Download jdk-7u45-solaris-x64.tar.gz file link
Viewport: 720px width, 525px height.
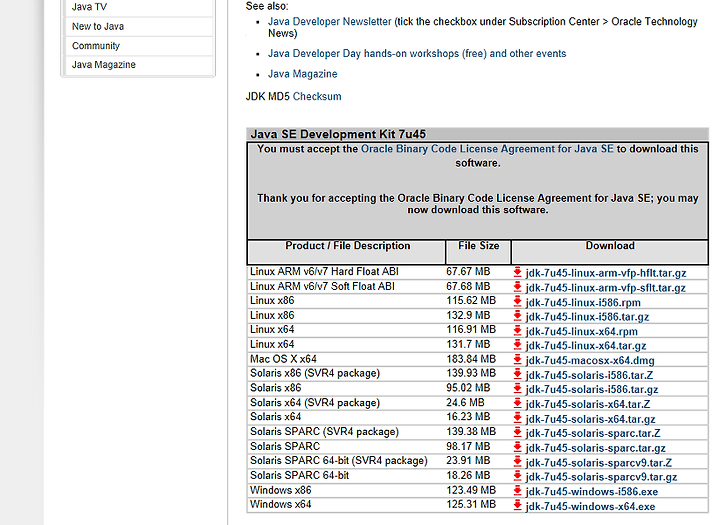click(x=591, y=419)
